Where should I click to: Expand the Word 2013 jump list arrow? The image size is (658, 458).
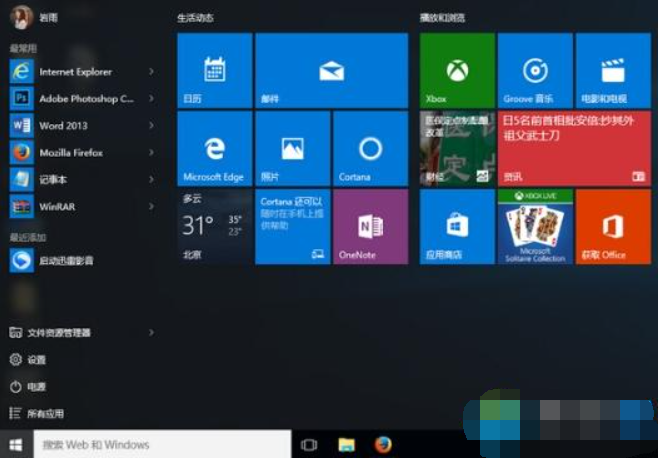(151, 126)
